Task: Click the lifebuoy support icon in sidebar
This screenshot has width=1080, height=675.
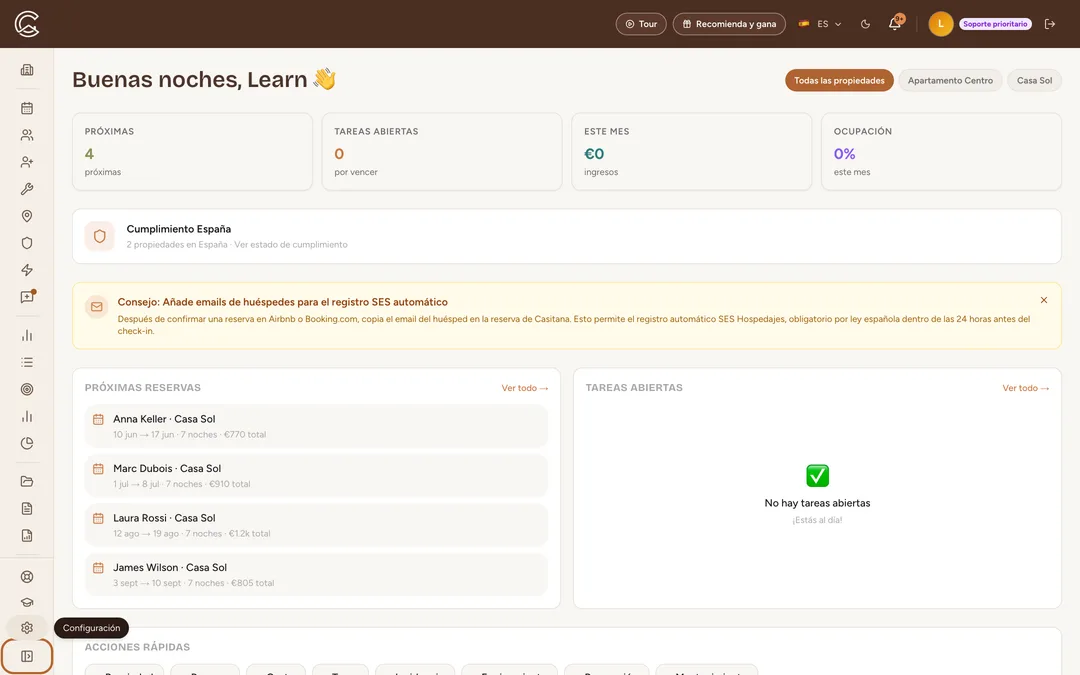Action: pyautogui.click(x=27, y=577)
